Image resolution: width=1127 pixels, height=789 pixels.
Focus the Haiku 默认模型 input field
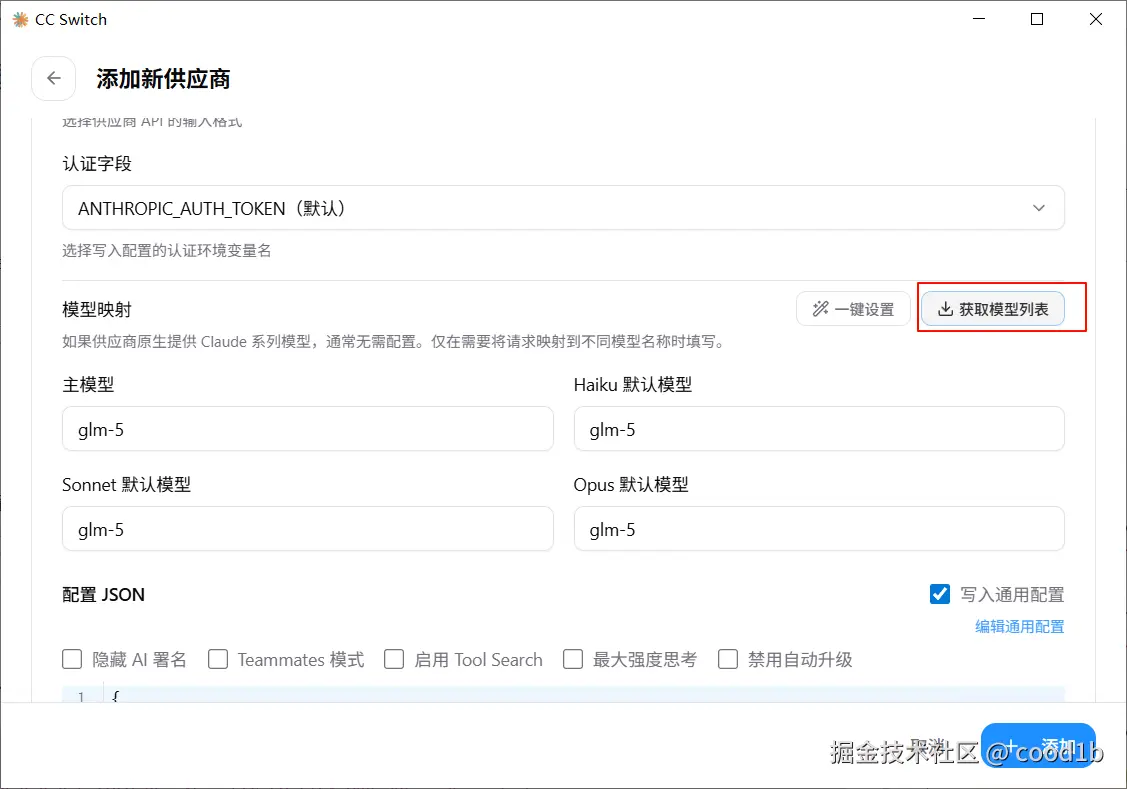(819, 429)
